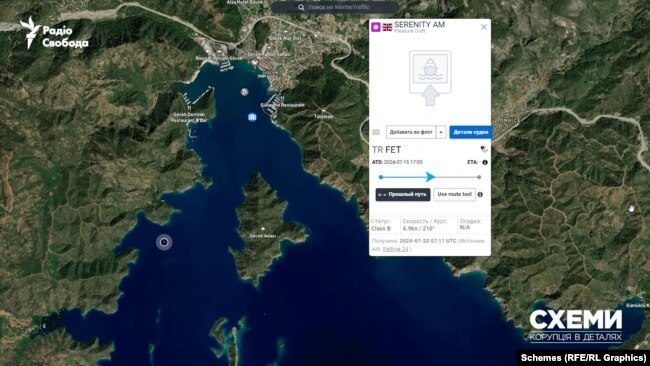Viewport: 650px width, 366px height.
Task: Click the TR FET destination text
Action: pos(386,150)
